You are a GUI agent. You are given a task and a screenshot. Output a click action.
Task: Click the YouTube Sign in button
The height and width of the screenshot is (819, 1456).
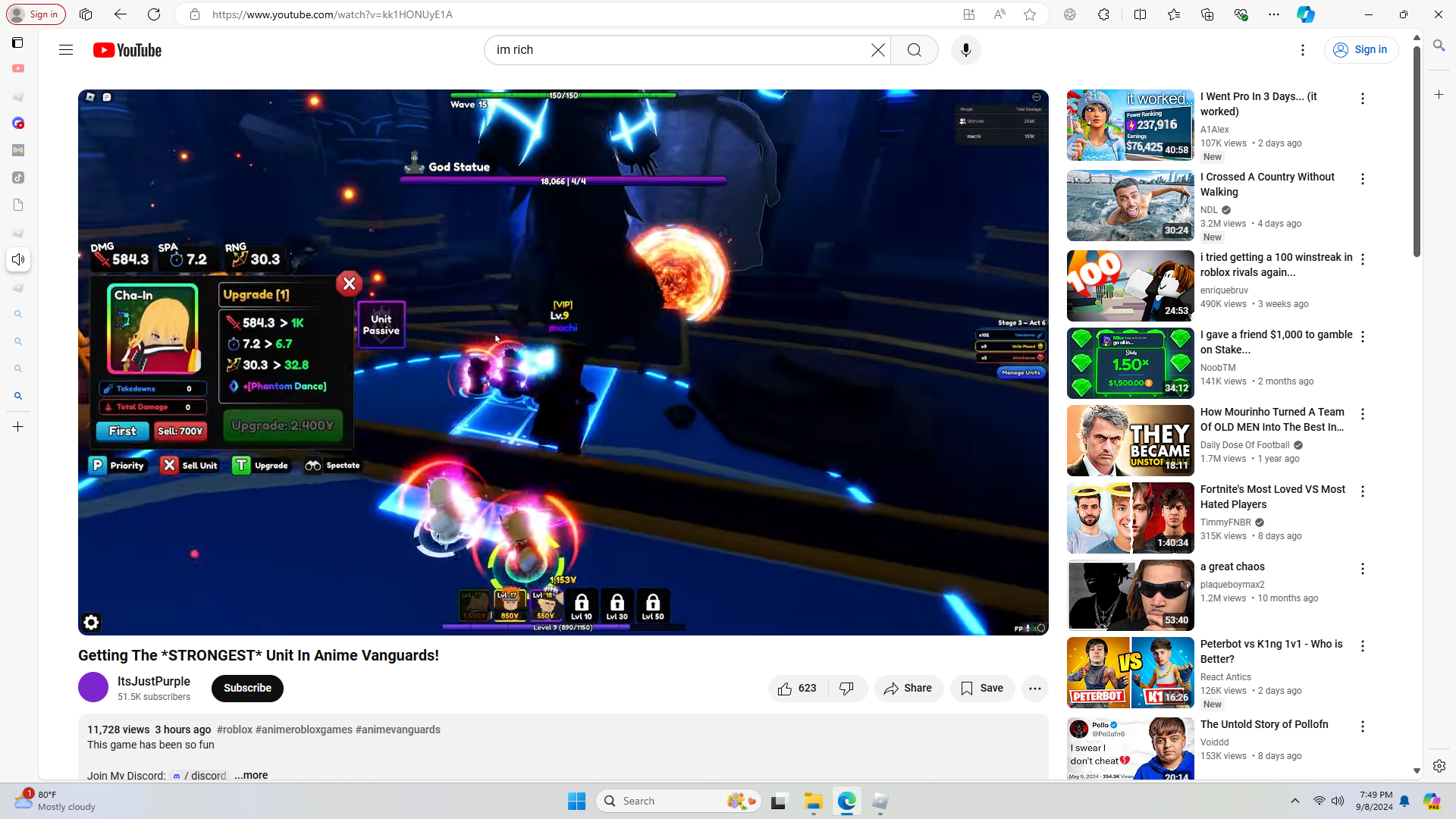click(1361, 50)
